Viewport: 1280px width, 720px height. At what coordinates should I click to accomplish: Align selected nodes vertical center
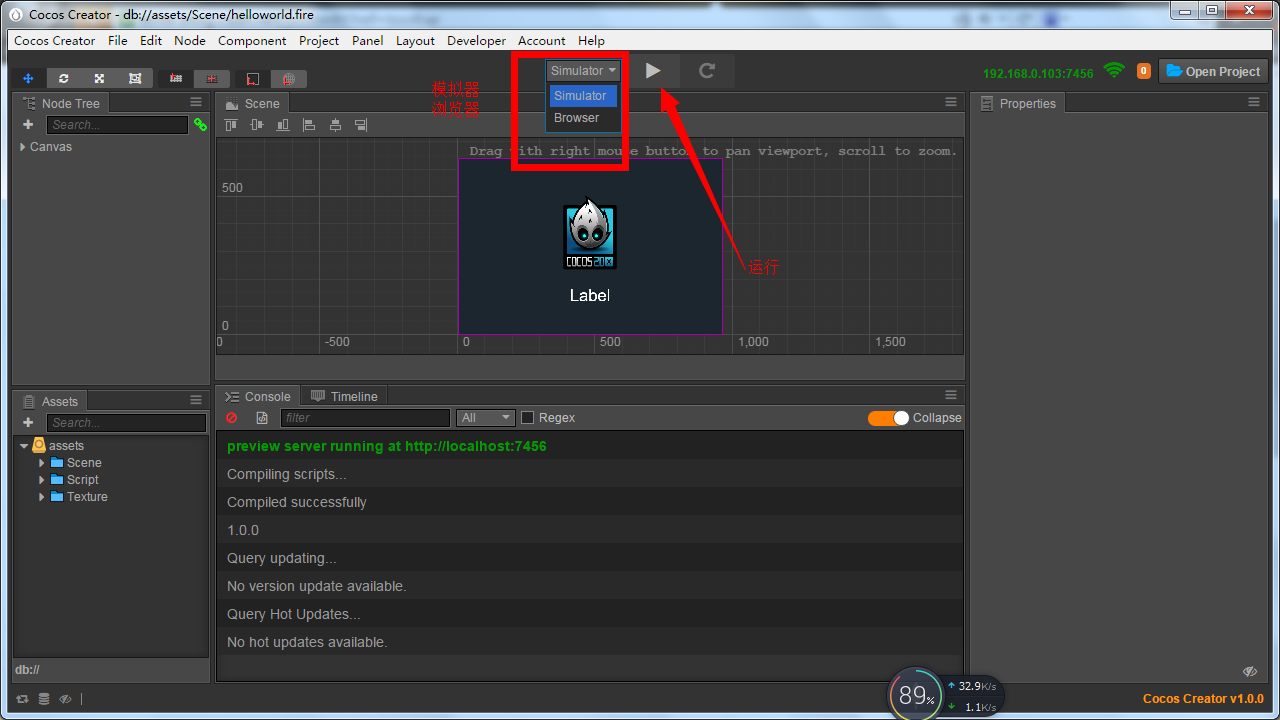(257, 125)
